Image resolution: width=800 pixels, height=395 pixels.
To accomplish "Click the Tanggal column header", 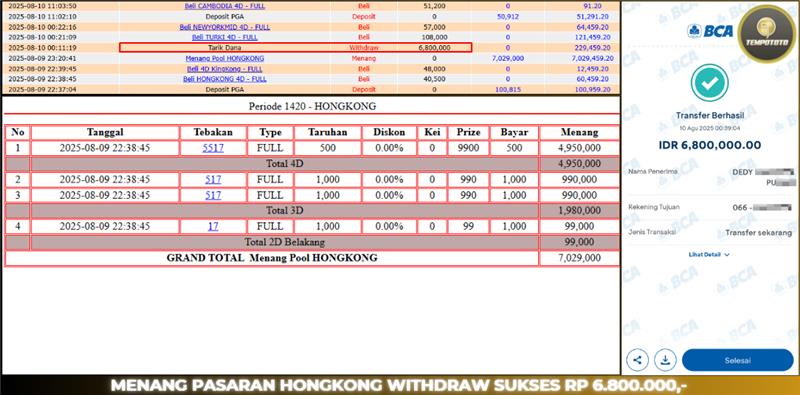I will (105, 132).
